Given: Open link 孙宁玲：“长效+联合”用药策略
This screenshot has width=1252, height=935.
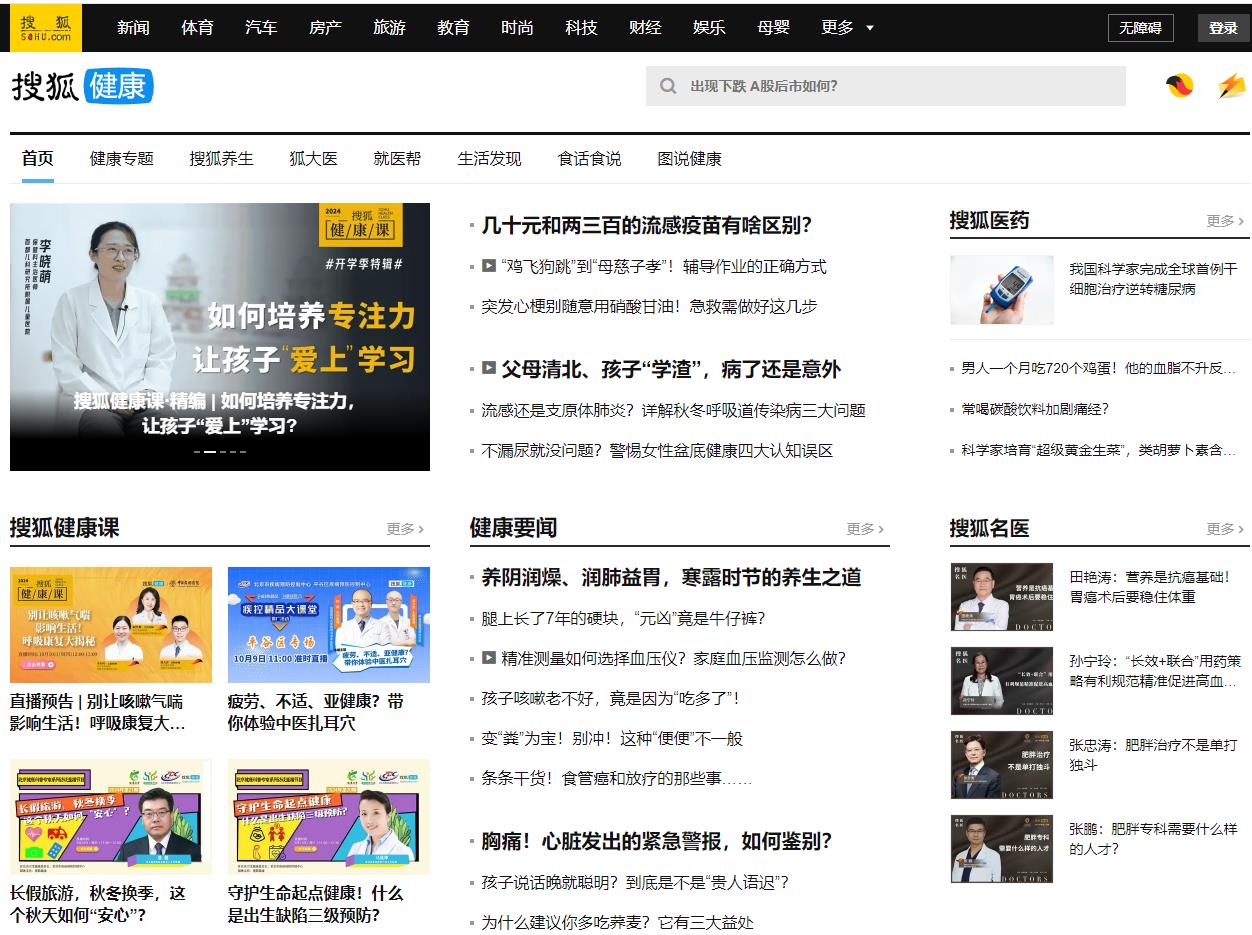Looking at the screenshot, I should tap(1155, 671).
